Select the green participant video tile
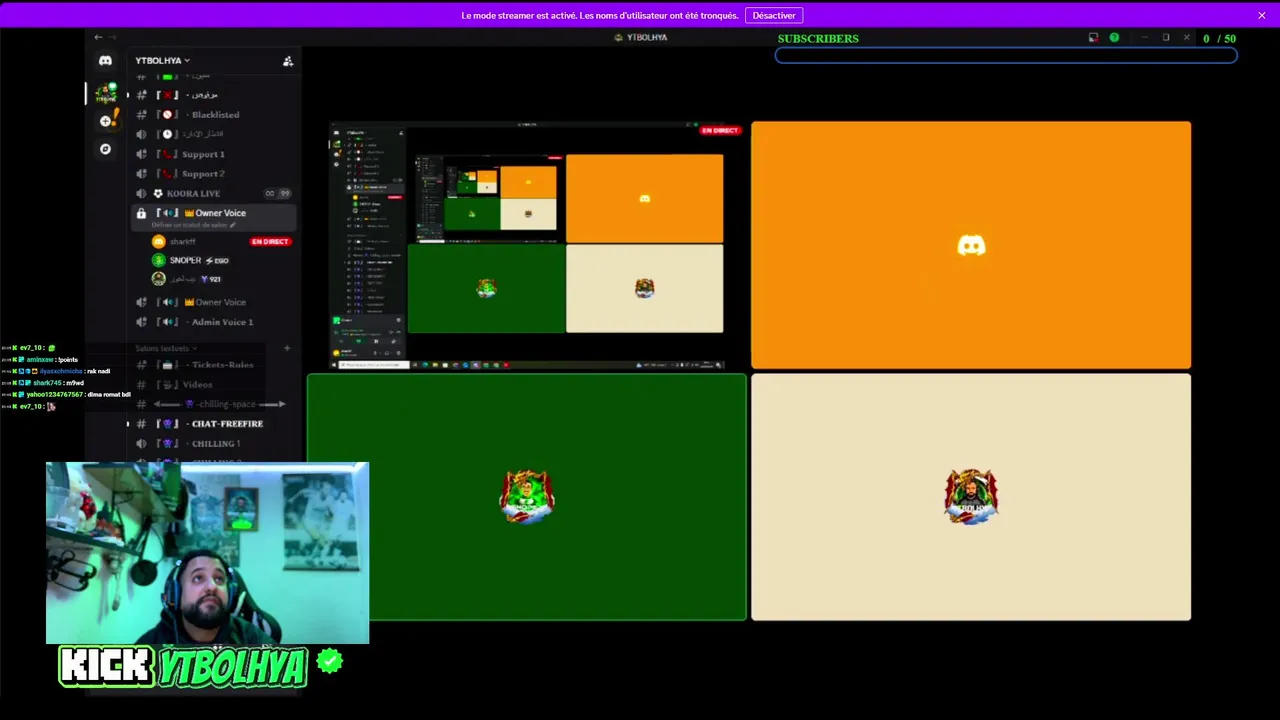 click(x=527, y=497)
